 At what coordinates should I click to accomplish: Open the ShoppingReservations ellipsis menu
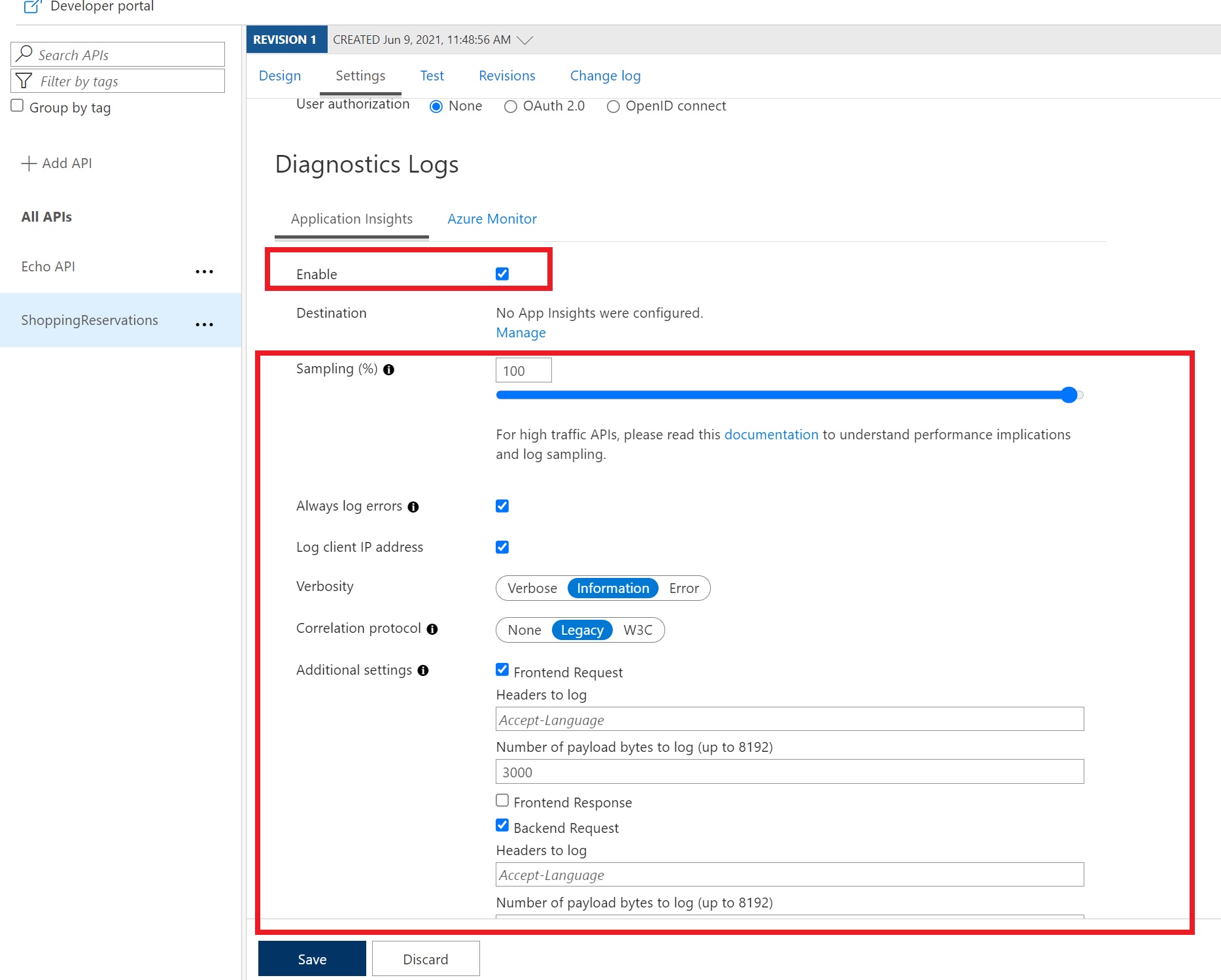(204, 324)
